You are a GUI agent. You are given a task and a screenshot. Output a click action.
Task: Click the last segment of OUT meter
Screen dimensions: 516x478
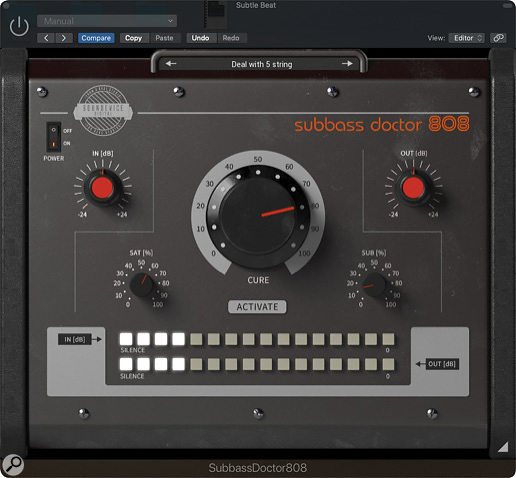coord(388,364)
